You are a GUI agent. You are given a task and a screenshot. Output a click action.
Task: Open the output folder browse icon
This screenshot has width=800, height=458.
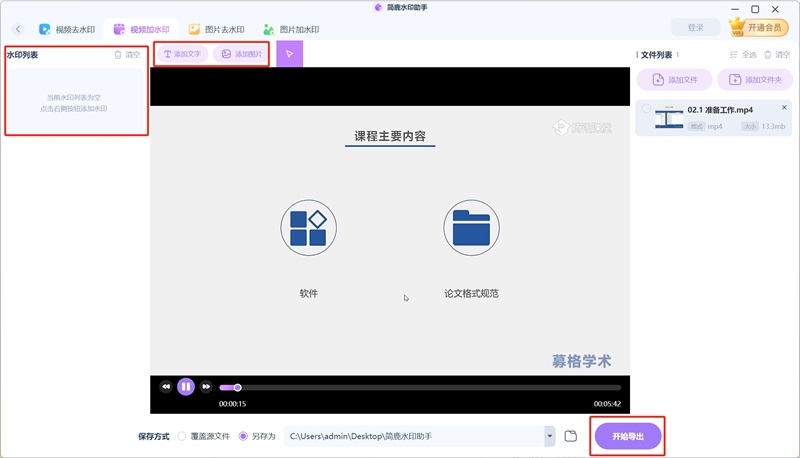coord(570,436)
